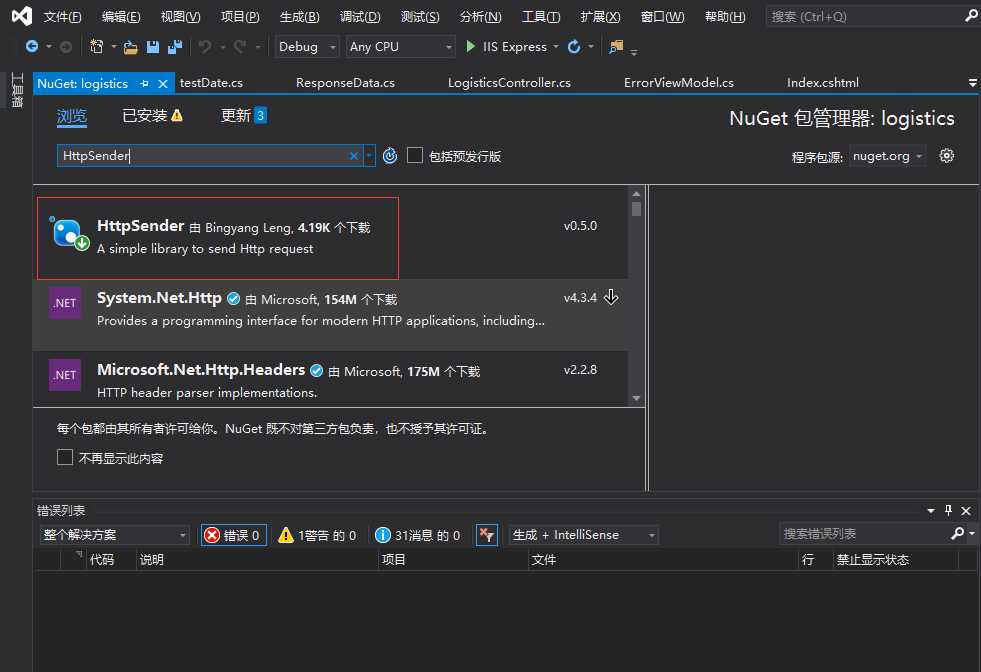981x672 pixels.
Task: Save all files with stacked floppy icon
Action: [x=175, y=47]
